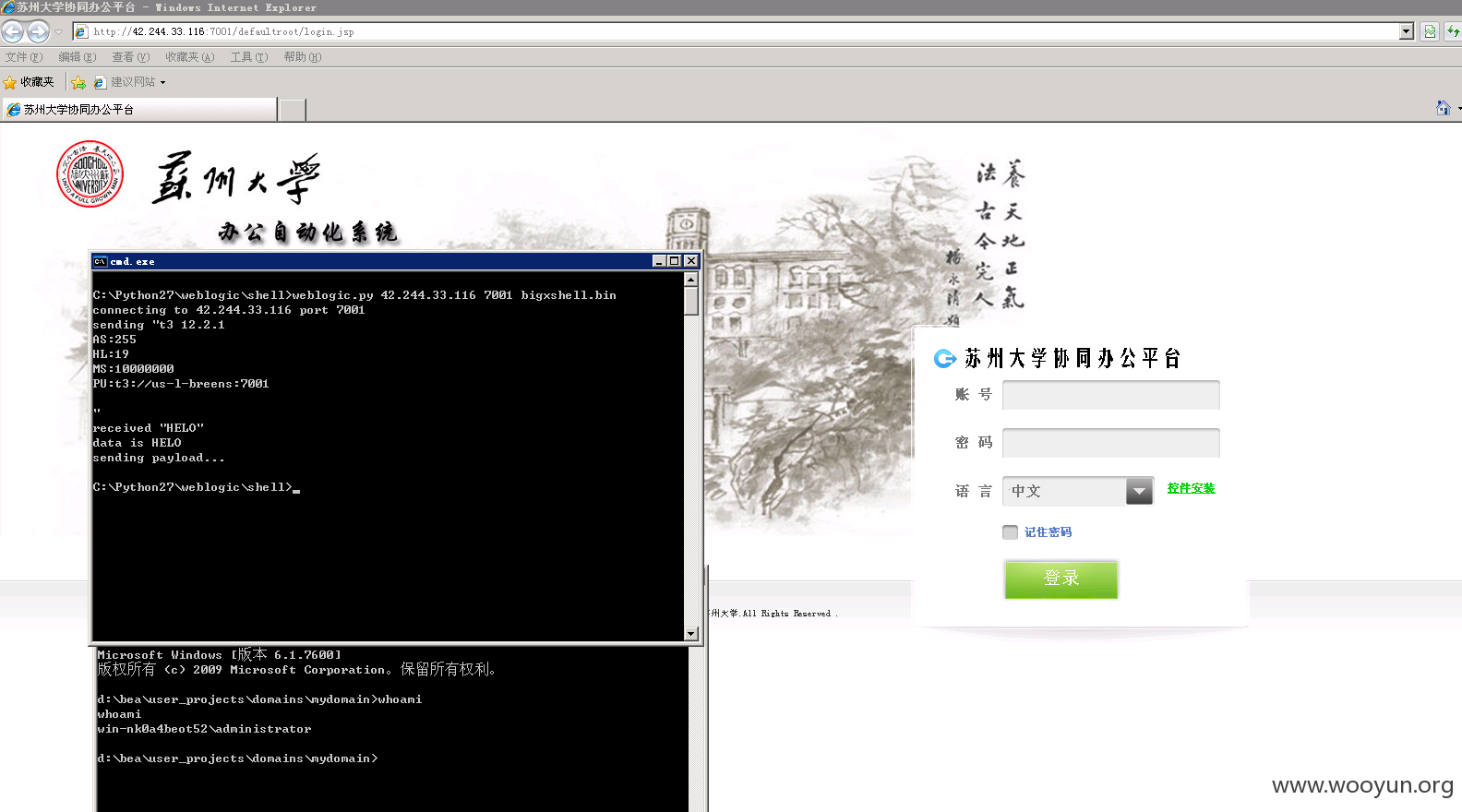Viewport: 1462px width, 812px height.
Task: Click the cmd.exe vertical scrollbar thumb
Action: point(690,301)
